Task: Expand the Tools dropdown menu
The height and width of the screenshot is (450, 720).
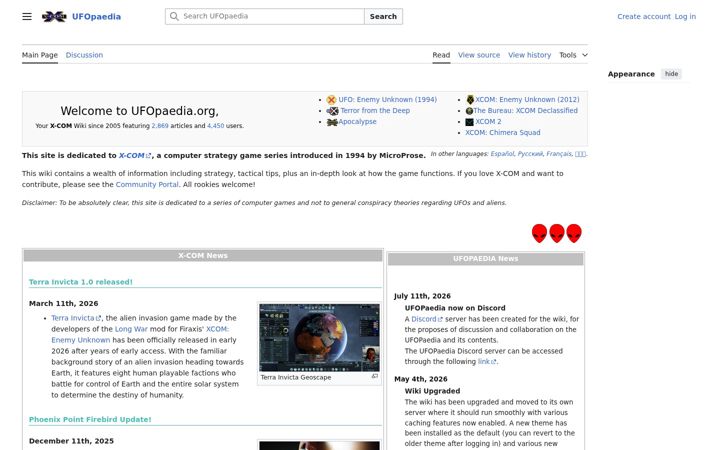Action: [x=573, y=55]
